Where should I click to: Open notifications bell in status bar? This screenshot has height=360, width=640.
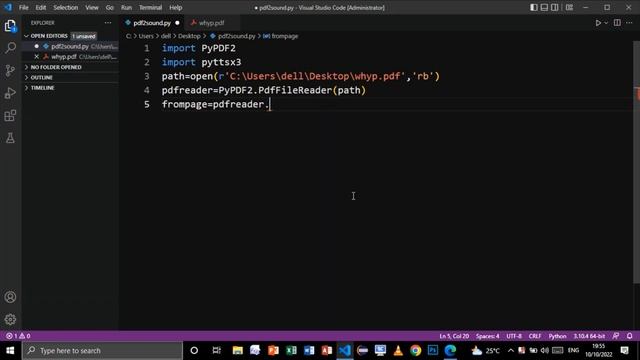coord(629,336)
